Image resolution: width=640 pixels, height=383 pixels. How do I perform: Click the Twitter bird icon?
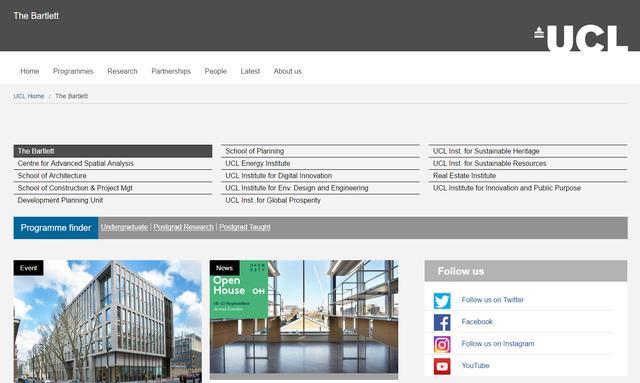coord(442,301)
